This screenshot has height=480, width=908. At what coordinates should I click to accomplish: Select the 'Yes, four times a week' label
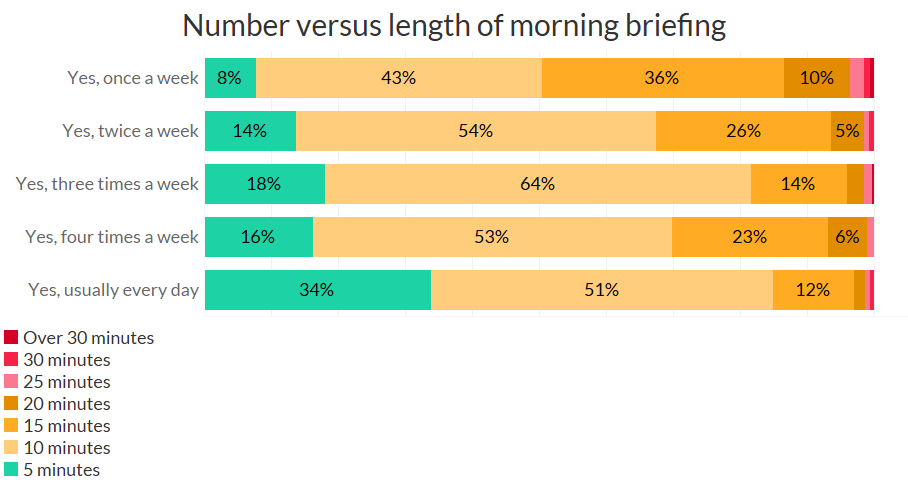112,237
